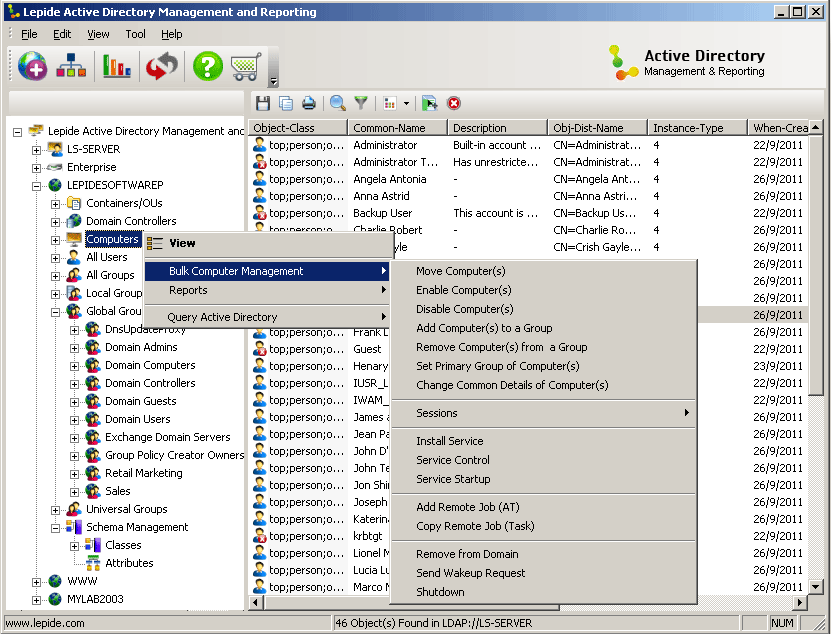Screen dimensions: 831x634
Task: Click the Refresh arrows icon in the toolbar
Action: [161, 66]
